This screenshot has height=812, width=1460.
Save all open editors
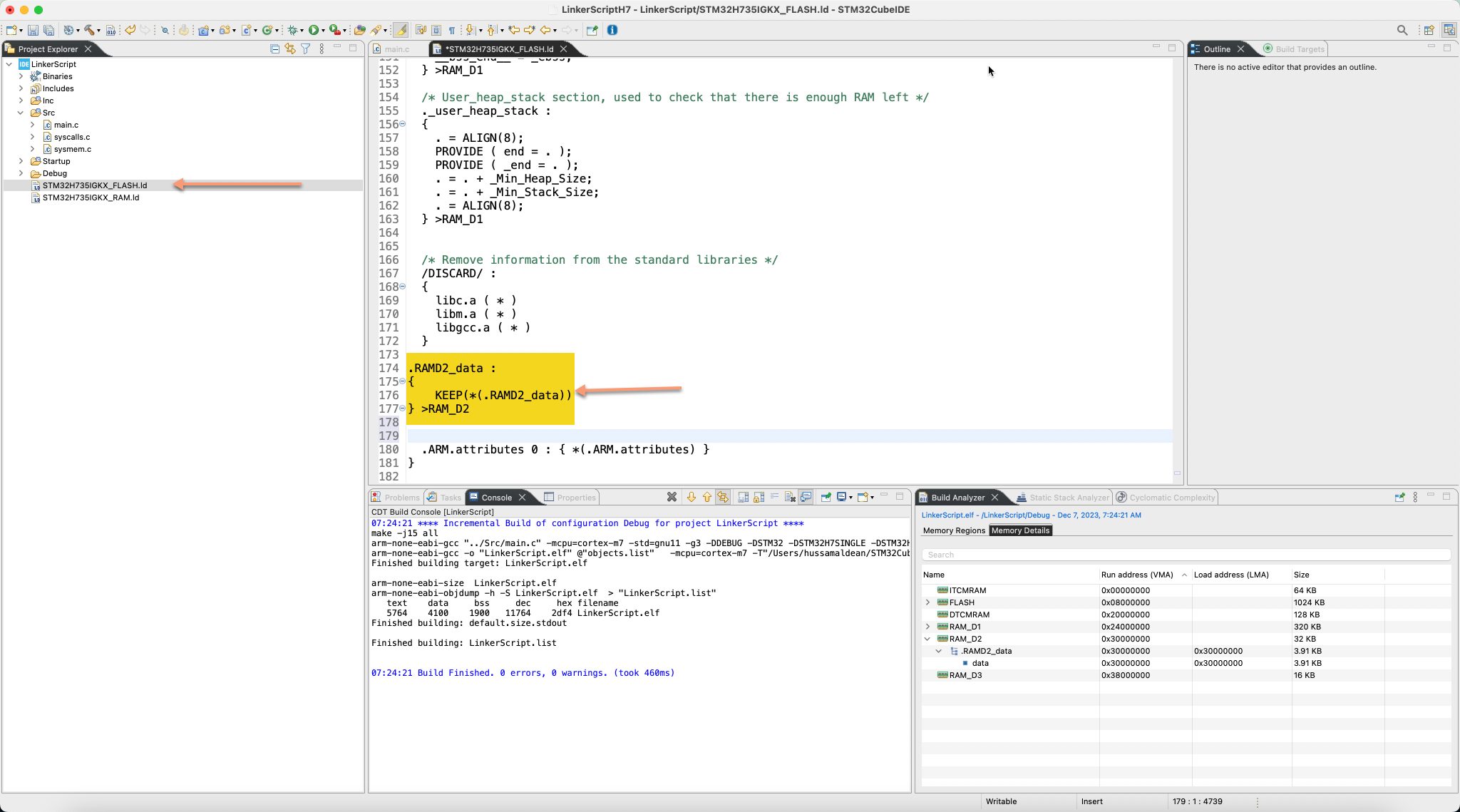click(x=48, y=31)
